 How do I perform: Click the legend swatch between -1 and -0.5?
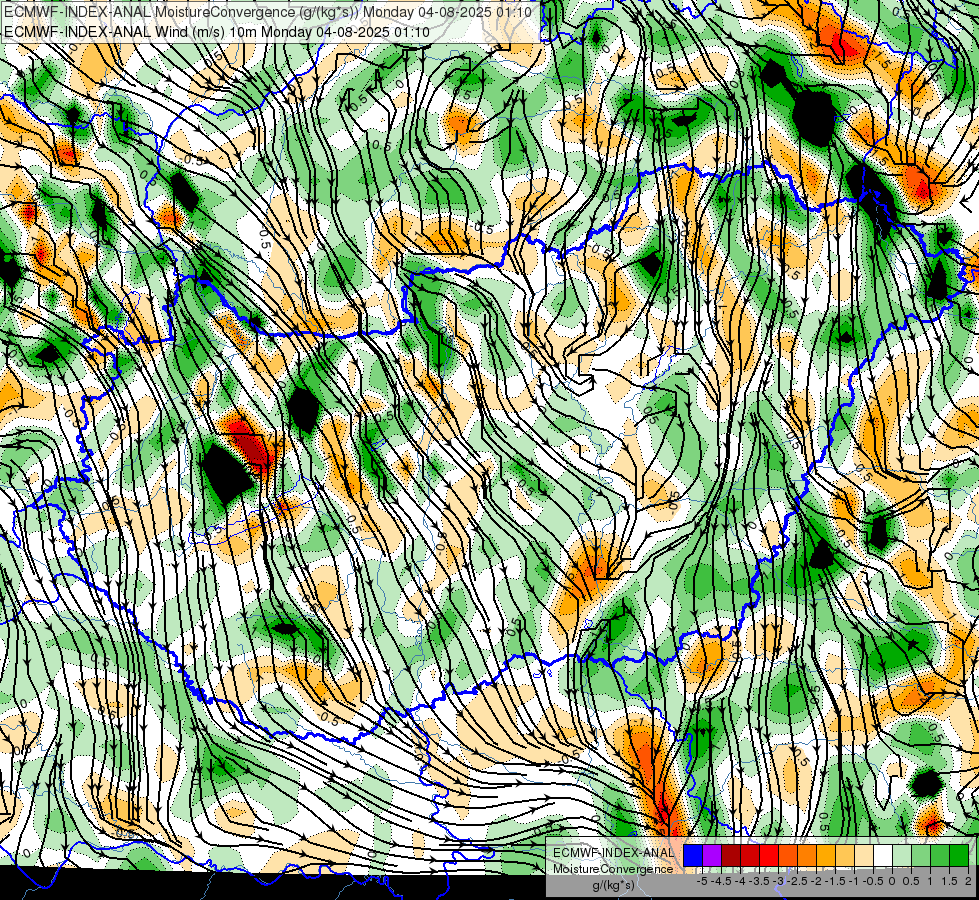(x=863, y=855)
